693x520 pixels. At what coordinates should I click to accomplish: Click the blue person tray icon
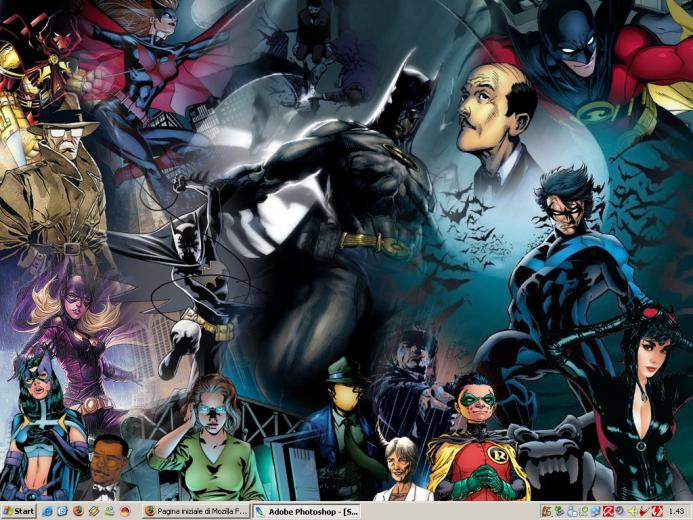pos(572,512)
